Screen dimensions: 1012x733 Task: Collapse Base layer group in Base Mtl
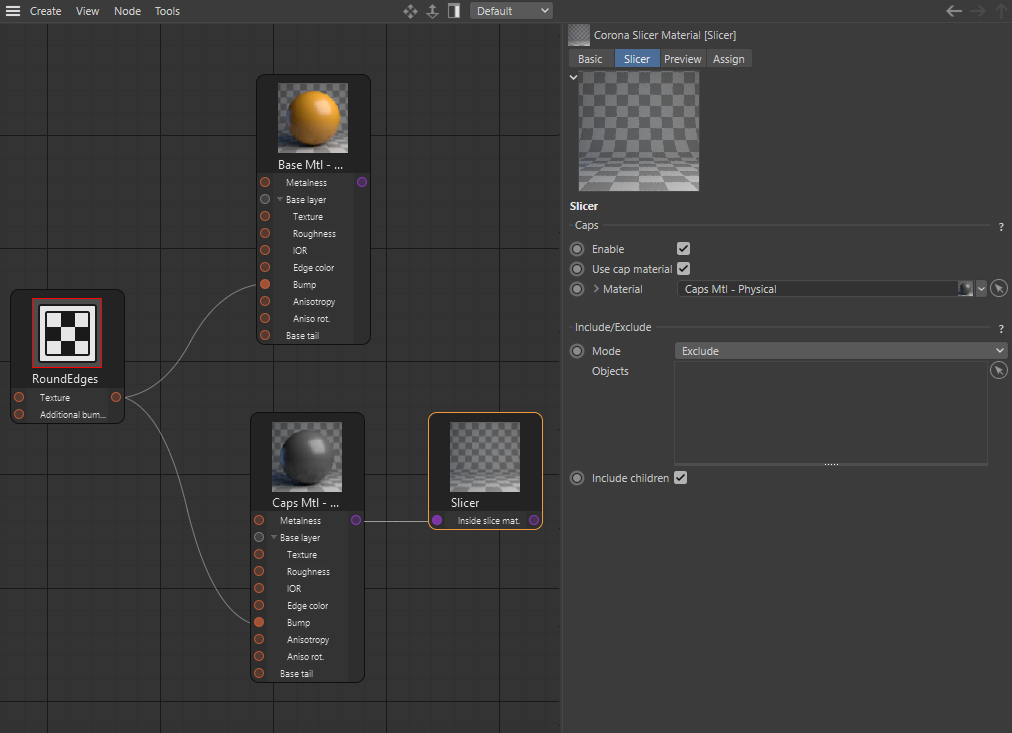point(280,199)
